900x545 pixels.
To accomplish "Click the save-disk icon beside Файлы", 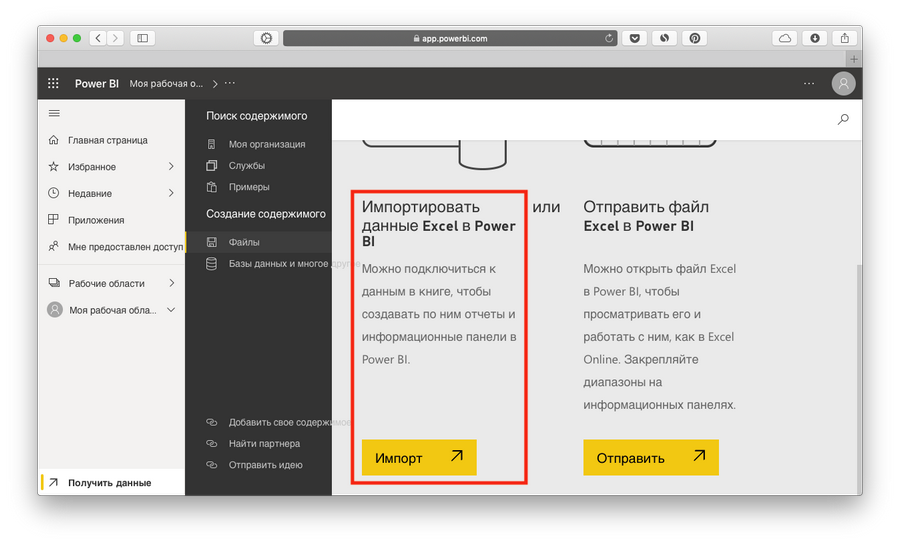I will tap(212, 242).
